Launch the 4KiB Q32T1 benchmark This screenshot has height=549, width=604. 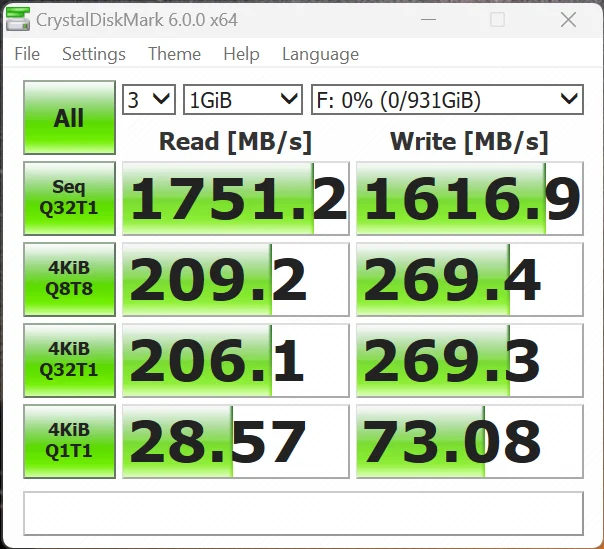[x=69, y=360]
